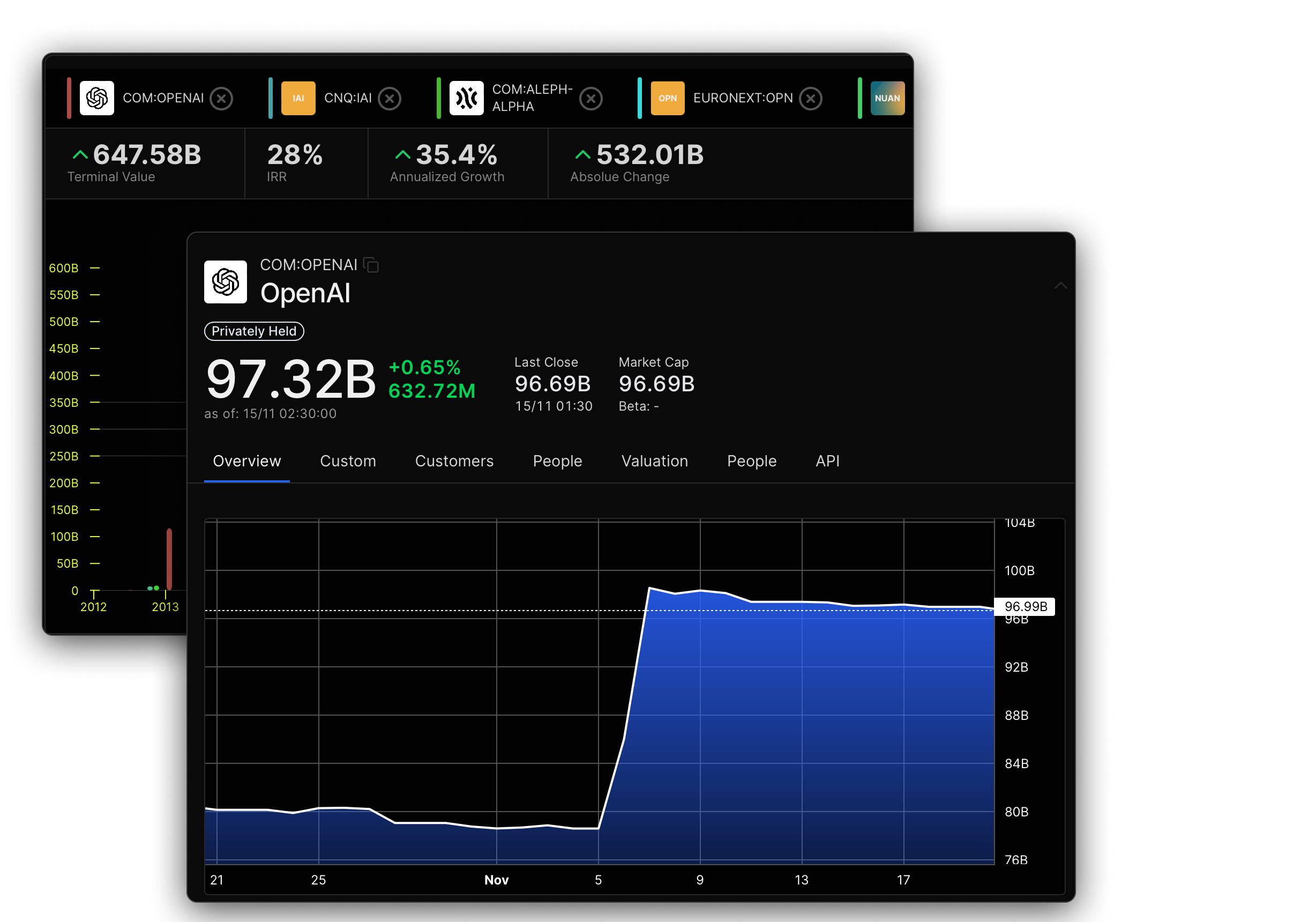Click the 532.01B Absolute Change figure
This screenshot has height=922, width=1316.
[x=650, y=155]
